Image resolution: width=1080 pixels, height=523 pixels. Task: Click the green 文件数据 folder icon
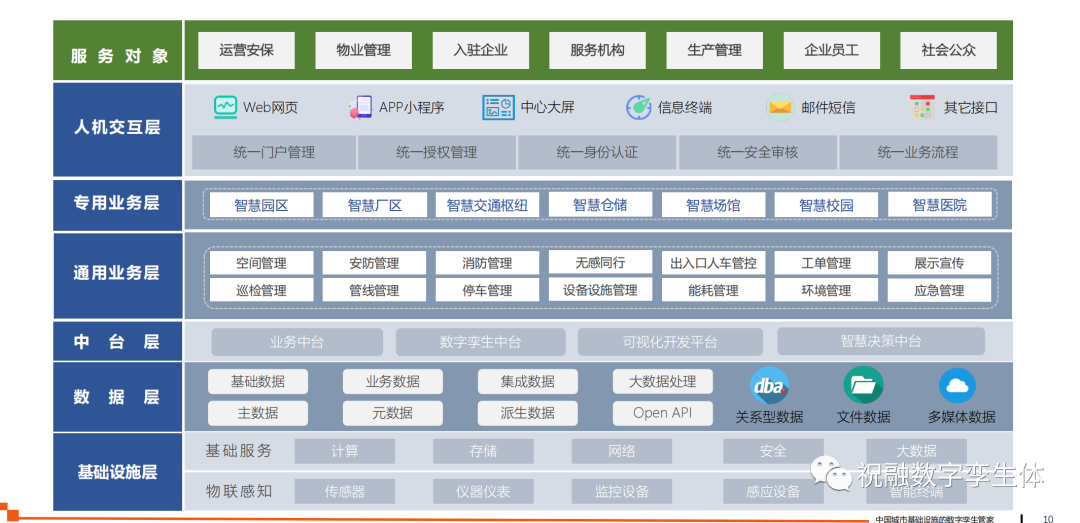pyautogui.click(x=862, y=386)
